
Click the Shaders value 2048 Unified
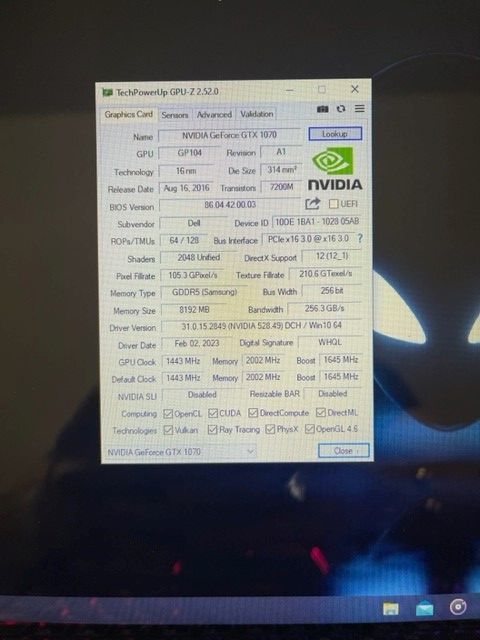[199, 258]
